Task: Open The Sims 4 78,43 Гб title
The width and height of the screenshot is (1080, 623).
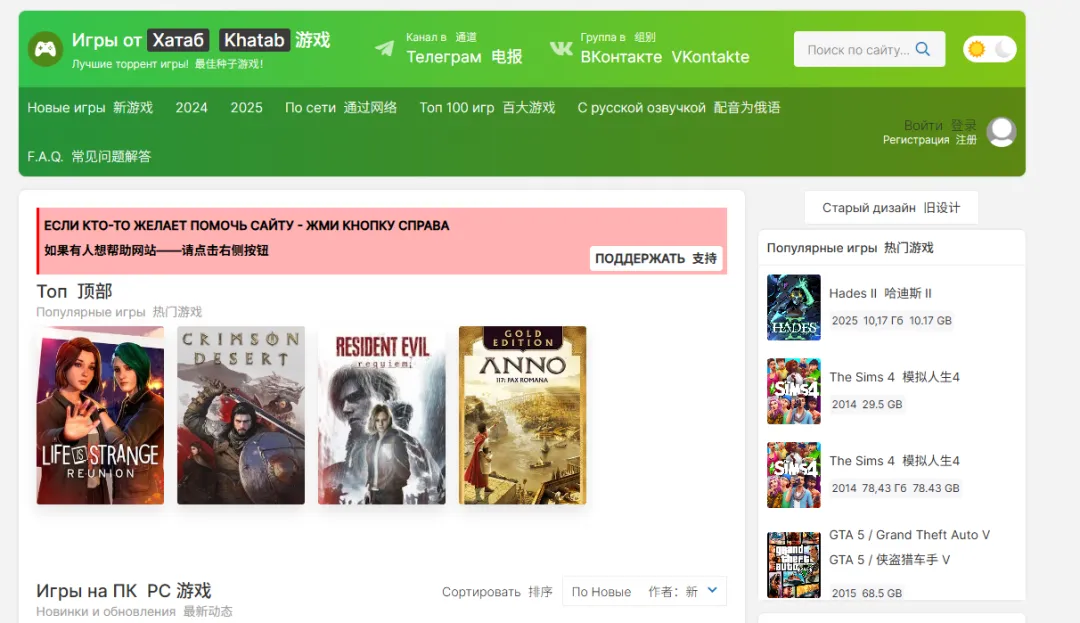Action: (894, 461)
